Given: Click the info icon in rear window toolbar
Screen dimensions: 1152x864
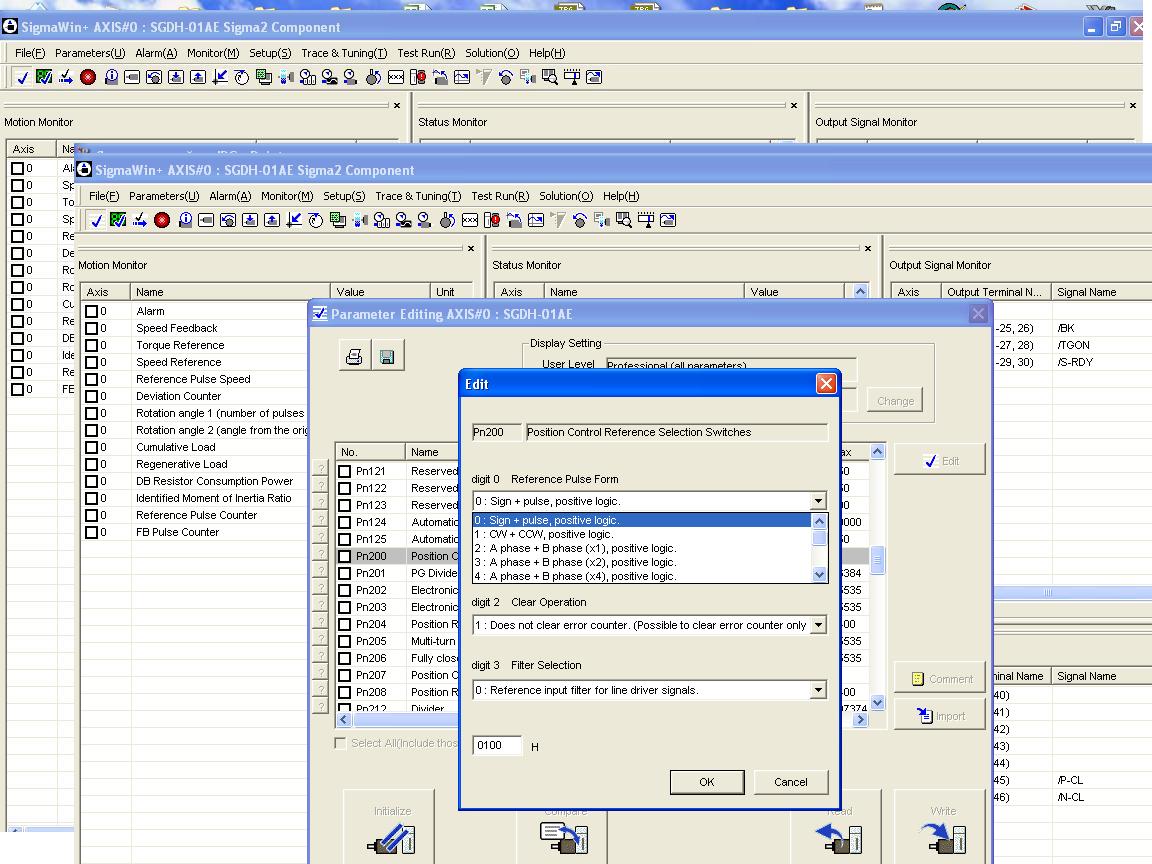Looking at the screenshot, I should pos(111,76).
